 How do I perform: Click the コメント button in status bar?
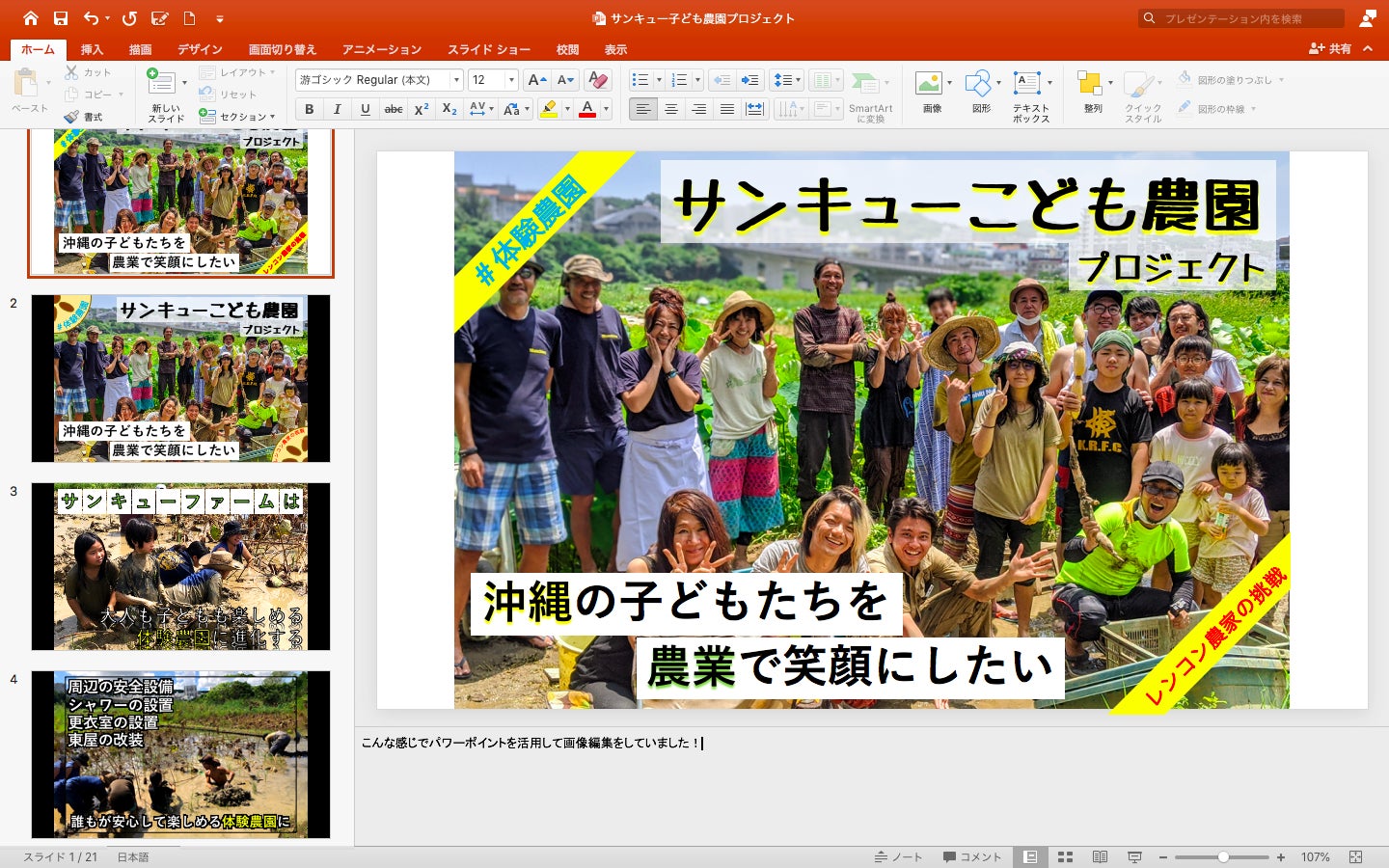point(972,856)
